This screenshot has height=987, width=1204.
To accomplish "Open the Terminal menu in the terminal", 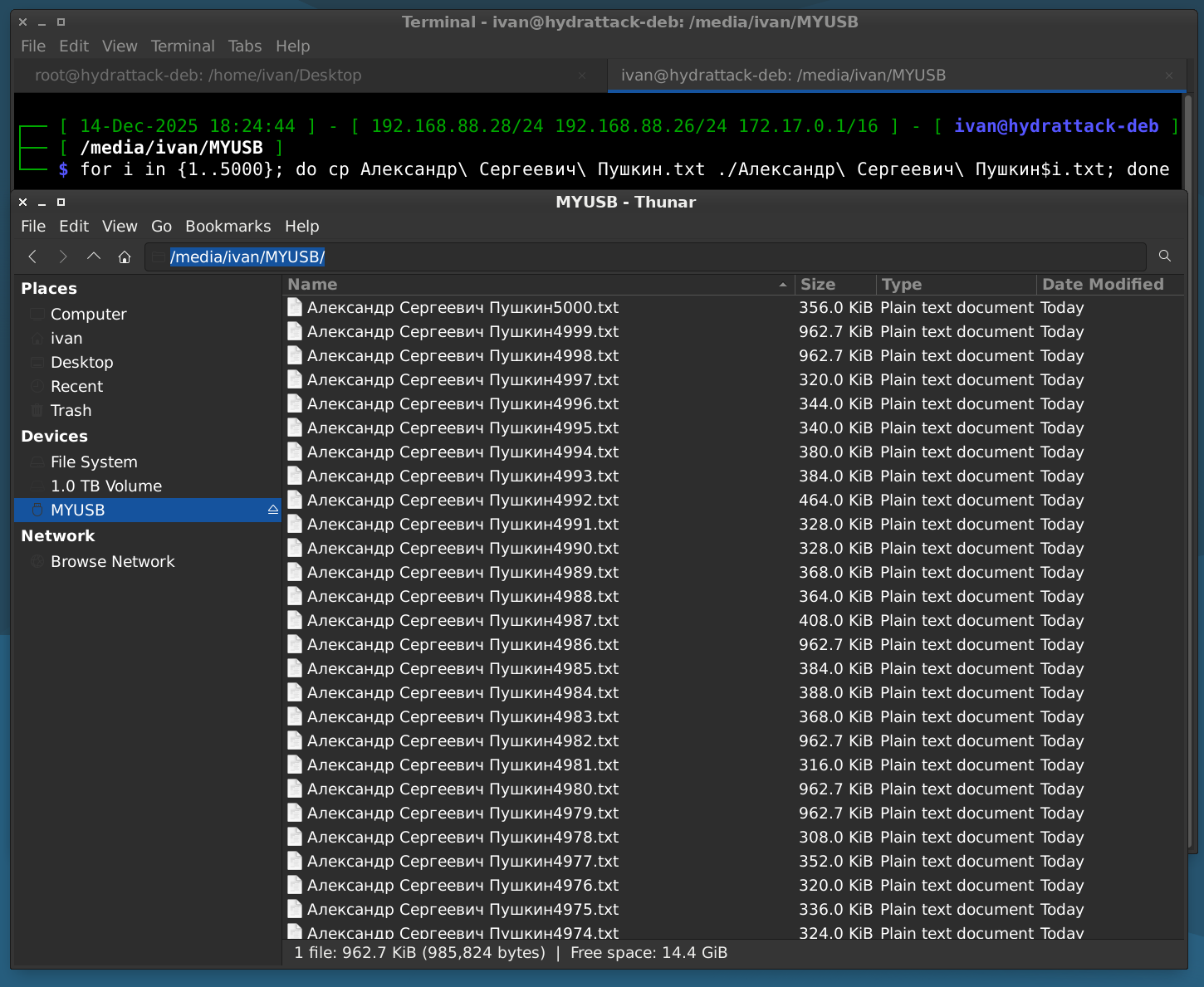I will 183,46.
